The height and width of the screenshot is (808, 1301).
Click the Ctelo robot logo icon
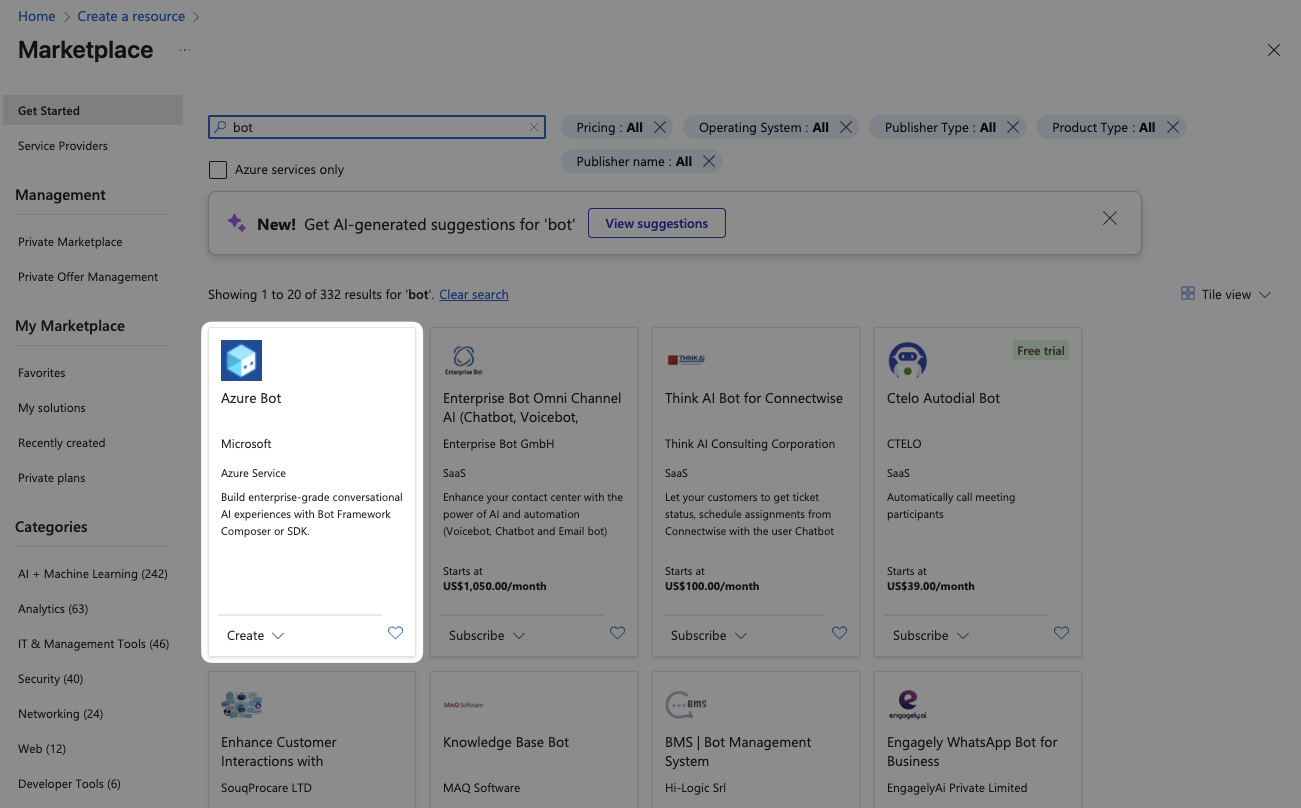(907, 360)
